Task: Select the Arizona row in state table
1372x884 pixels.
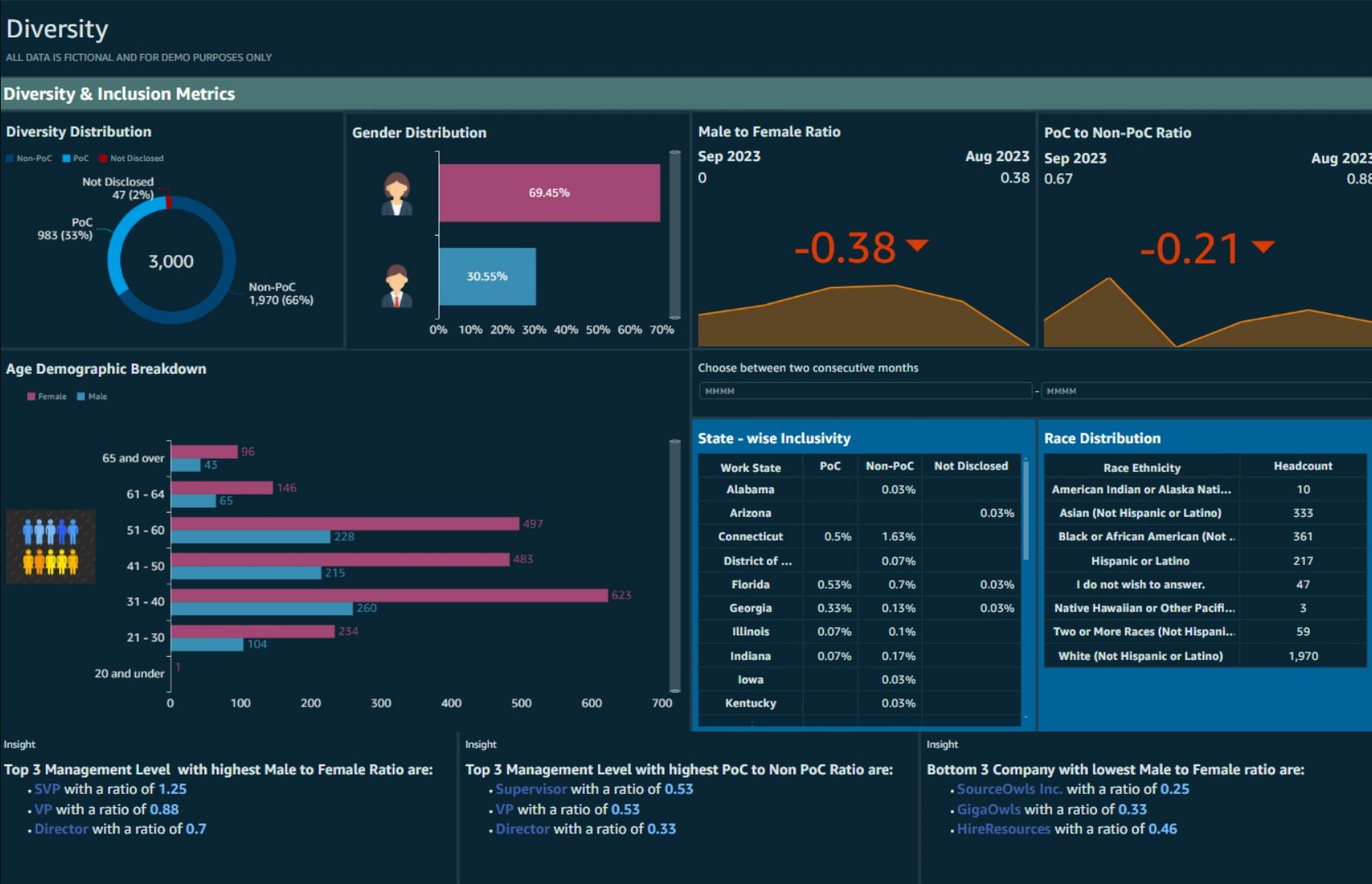Action: (860, 513)
